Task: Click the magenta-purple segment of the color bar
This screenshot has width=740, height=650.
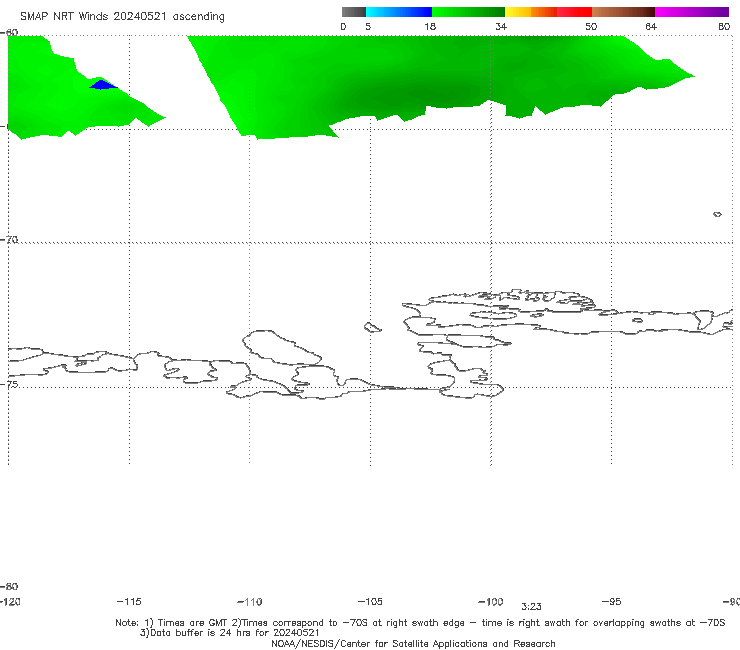Action: click(x=692, y=12)
